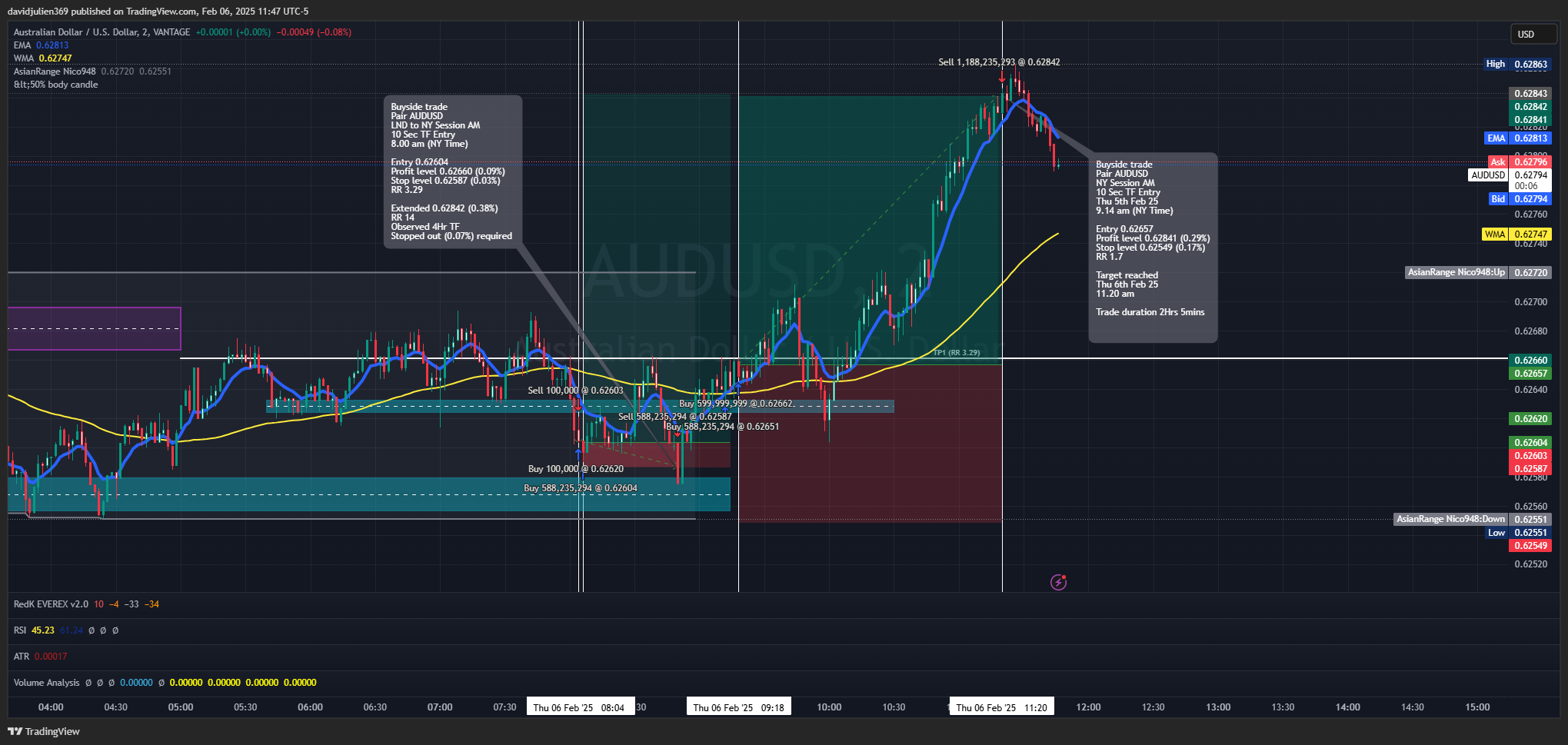Viewport: 1568px width, 745px height.
Task: Click the davidjulien369 published header text
Action: click(x=158, y=12)
